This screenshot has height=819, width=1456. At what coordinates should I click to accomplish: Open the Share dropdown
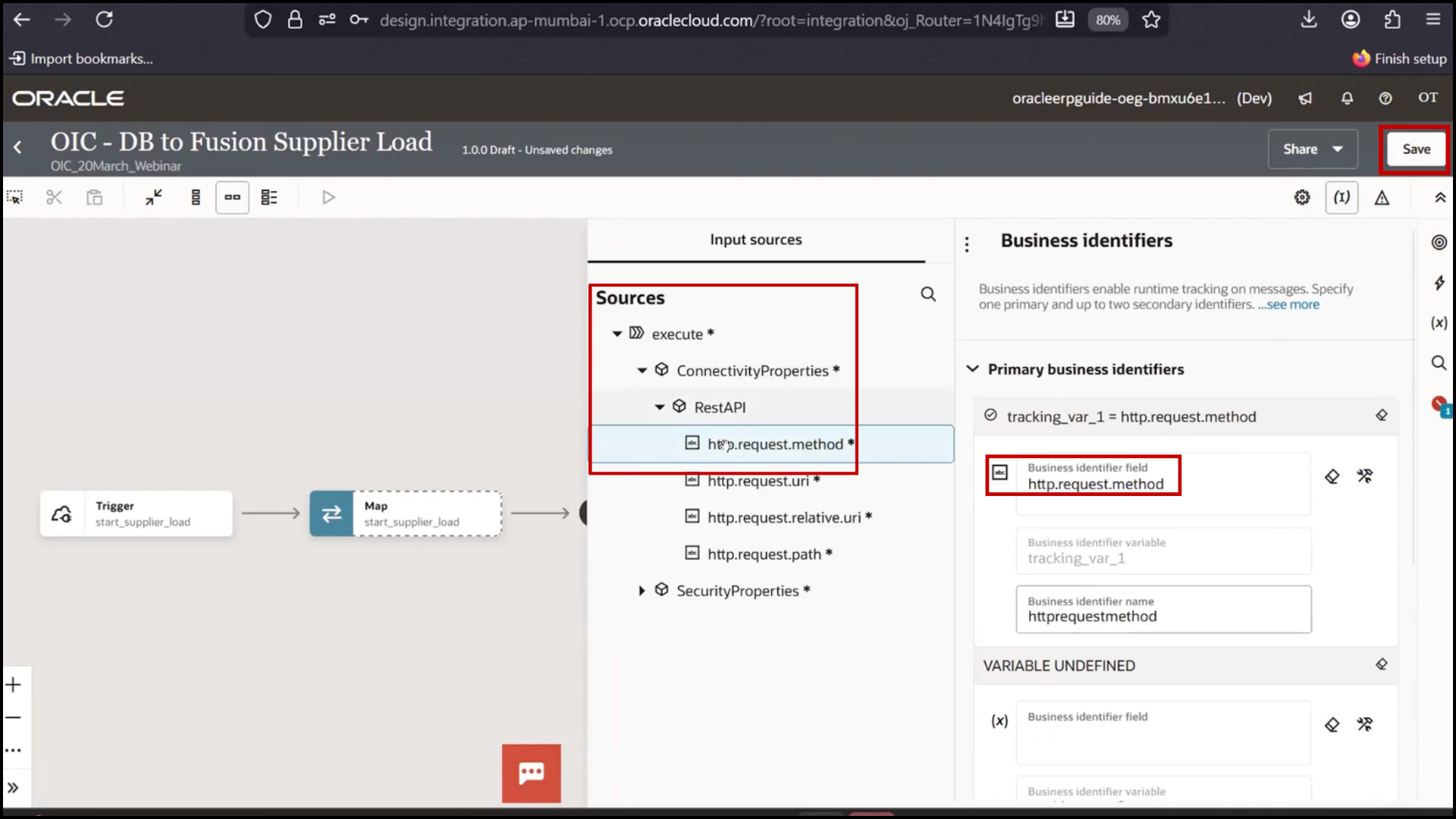pyautogui.click(x=1313, y=149)
